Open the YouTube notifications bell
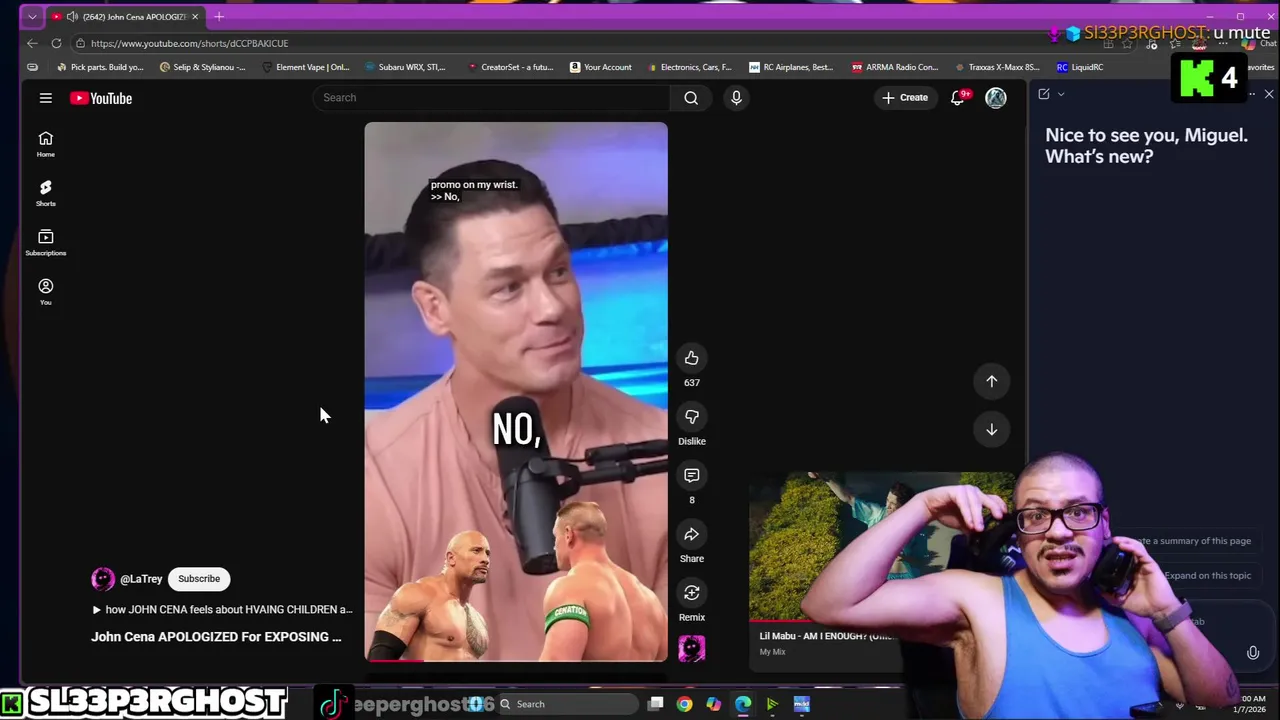The image size is (1280, 720). tap(958, 97)
